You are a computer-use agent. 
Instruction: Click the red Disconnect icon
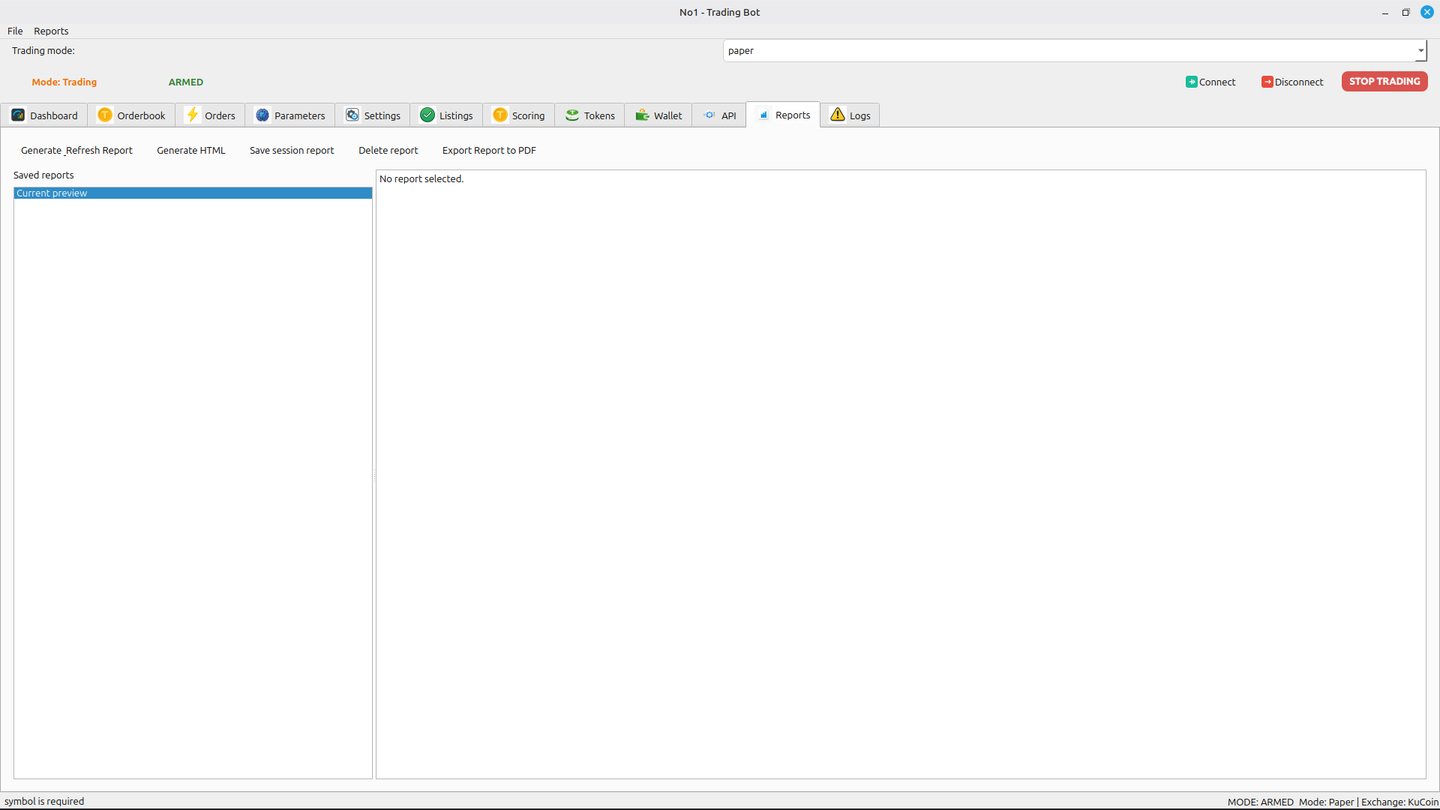[x=1267, y=82]
